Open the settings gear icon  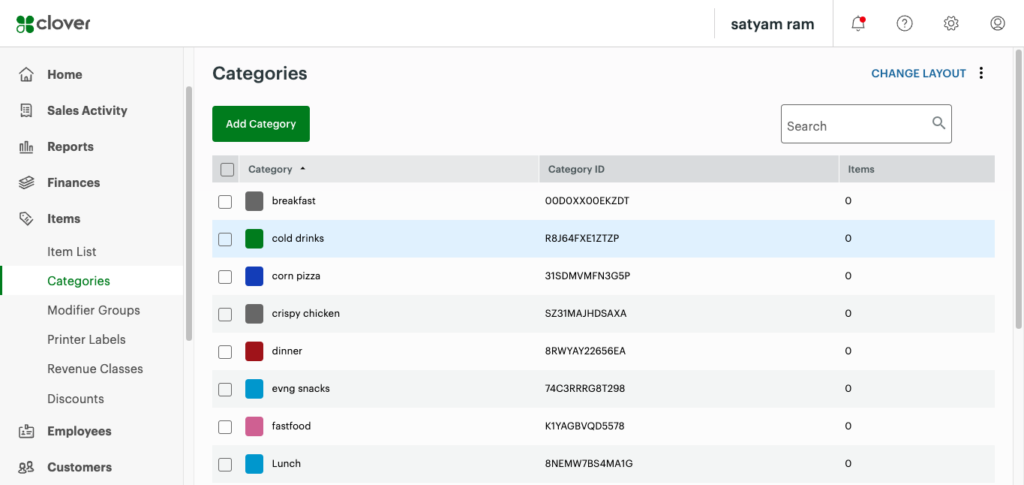click(x=951, y=23)
